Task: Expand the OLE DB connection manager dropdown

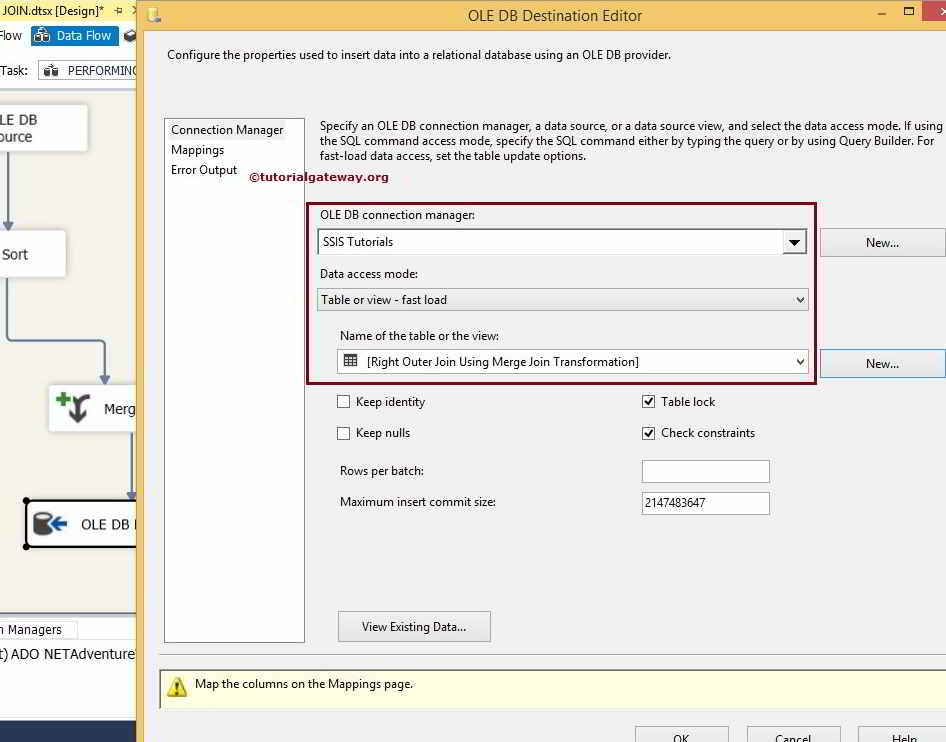Action: 794,243
